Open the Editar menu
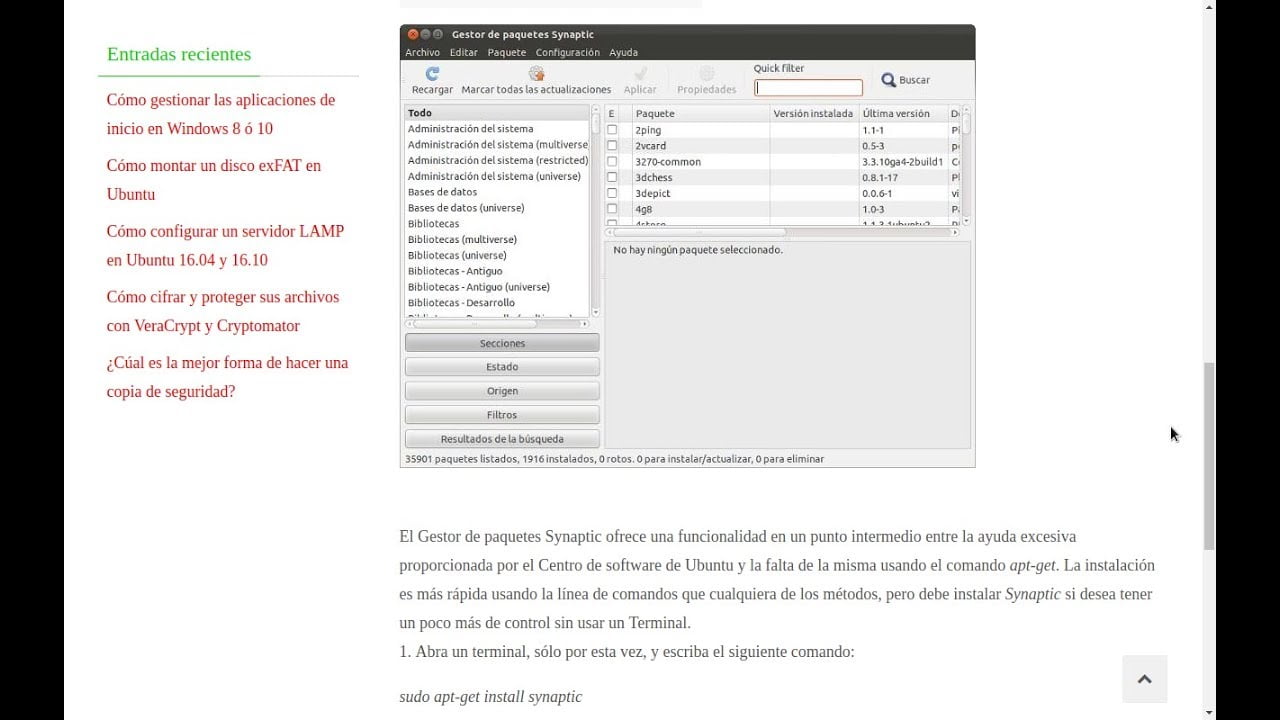 (463, 52)
